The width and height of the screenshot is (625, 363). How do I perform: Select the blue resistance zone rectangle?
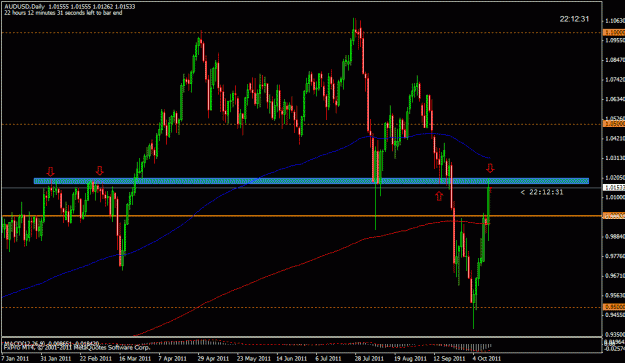point(311,181)
